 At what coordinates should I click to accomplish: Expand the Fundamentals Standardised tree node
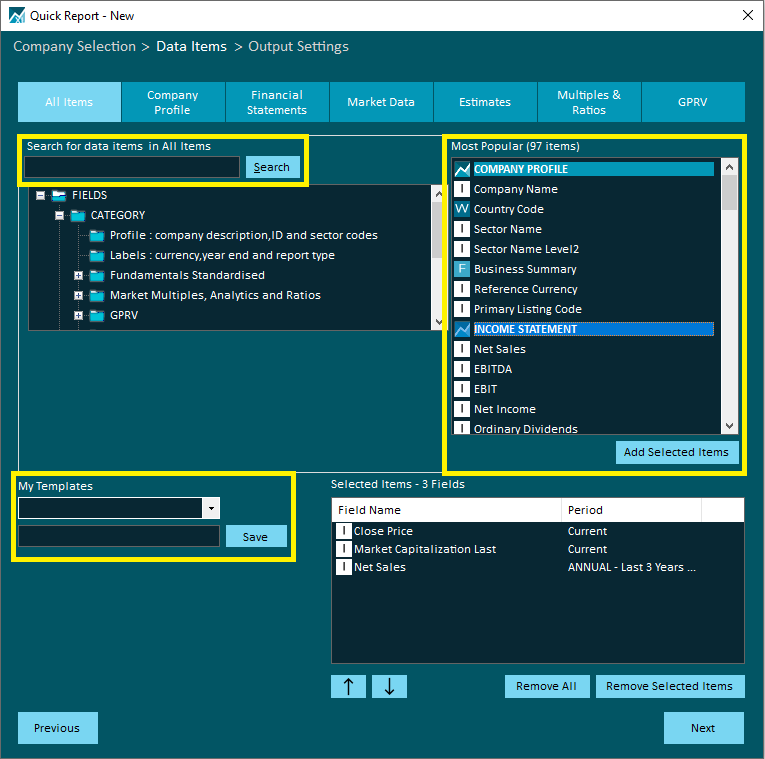78,275
